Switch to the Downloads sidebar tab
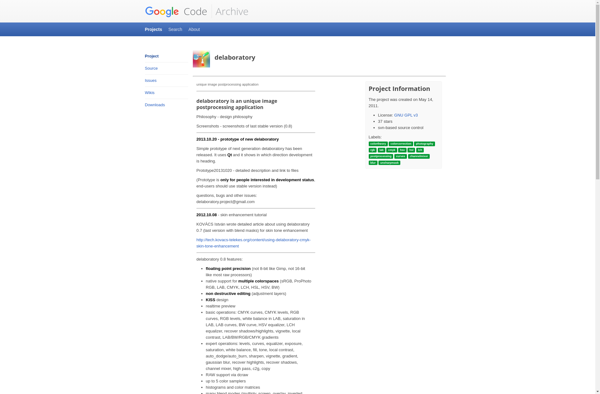The image size is (600, 394). pyautogui.click(x=155, y=105)
